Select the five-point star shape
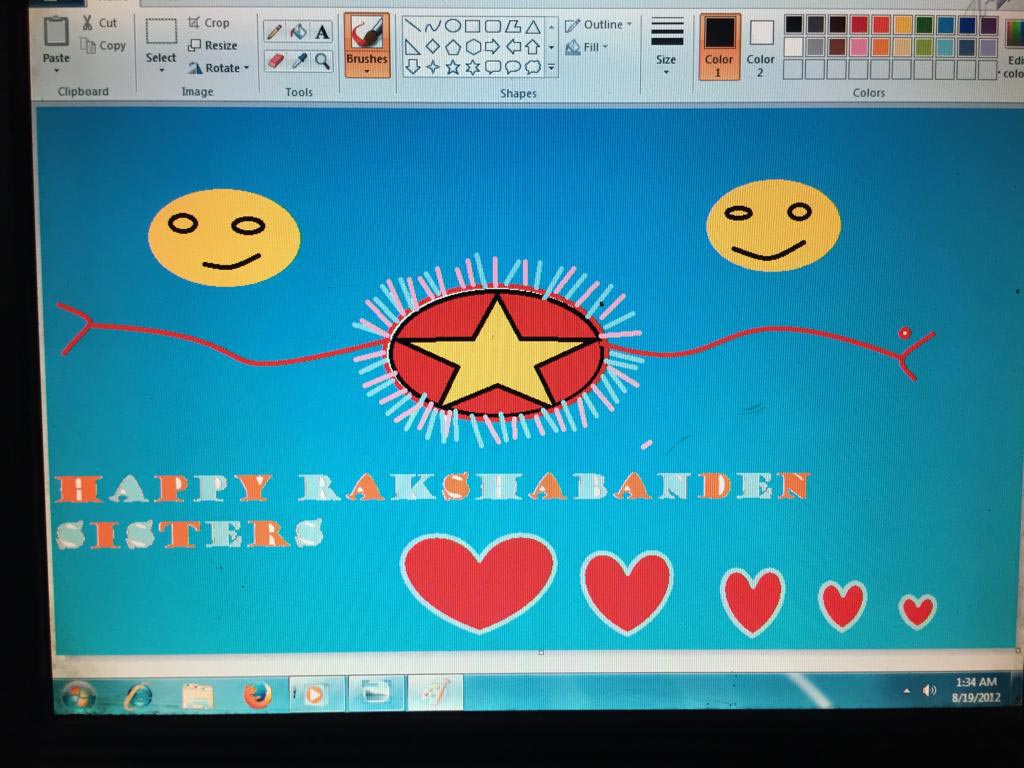This screenshot has width=1024, height=768. coord(453,67)
